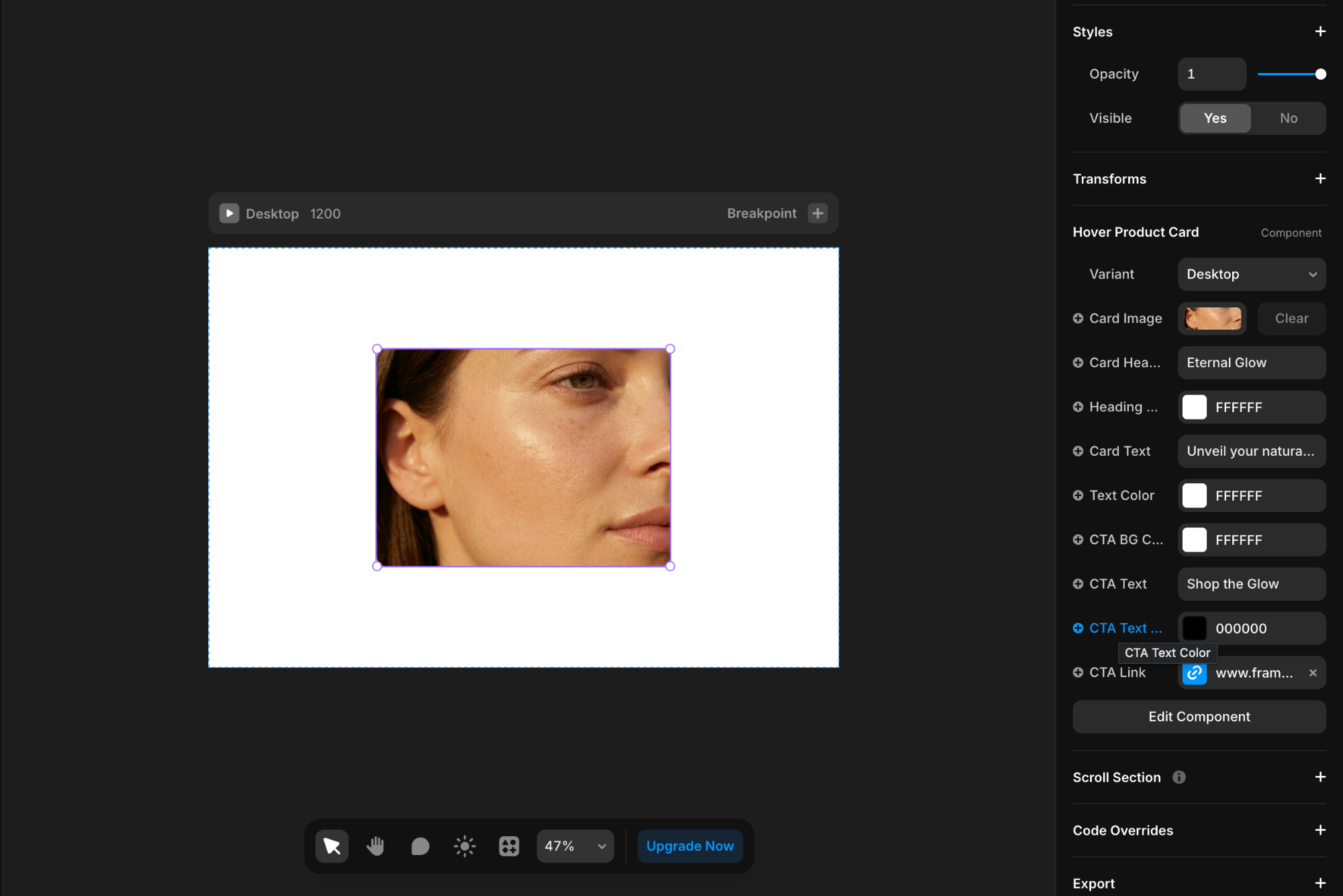Image resolution: width=1343 pixels, height=896 pixels.
Task: Toggle the light/dark canvas sun icon
Action: pyautogui.click(x=465, y=846)
